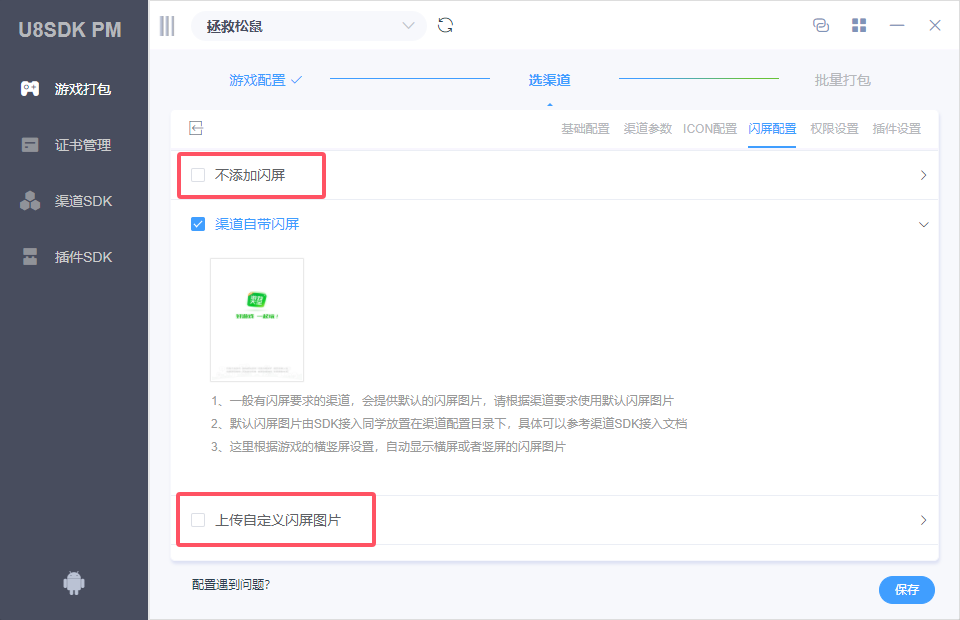
Task: Expand the 不添加闪屏 row chevron
Action: (x=923, y=175)
